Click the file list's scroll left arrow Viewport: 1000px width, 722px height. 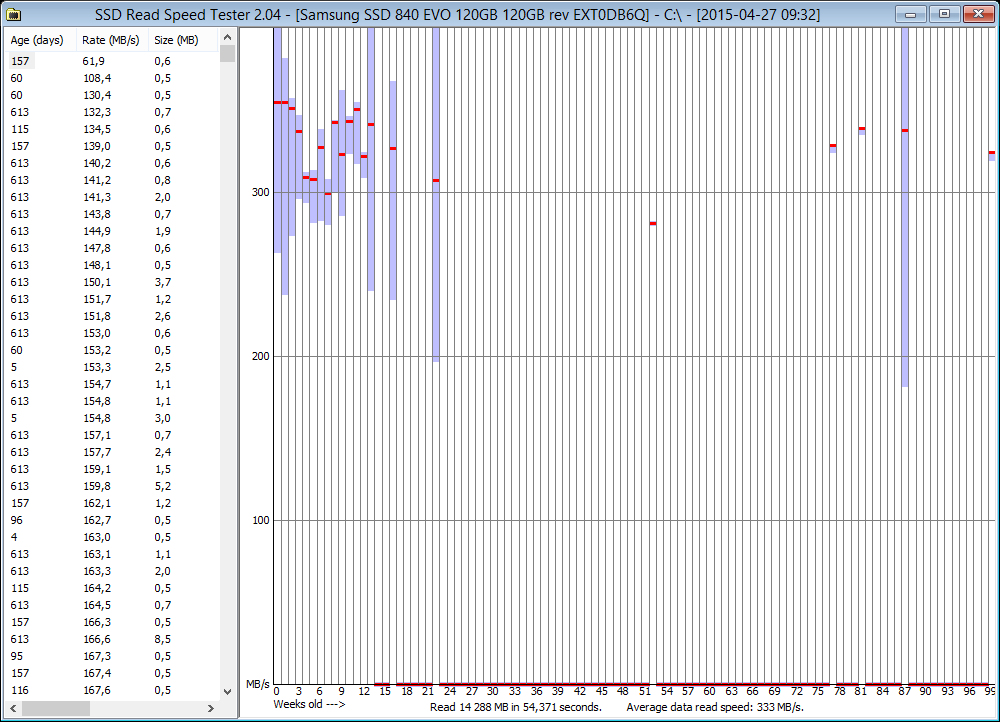click(x=13, y=708)
